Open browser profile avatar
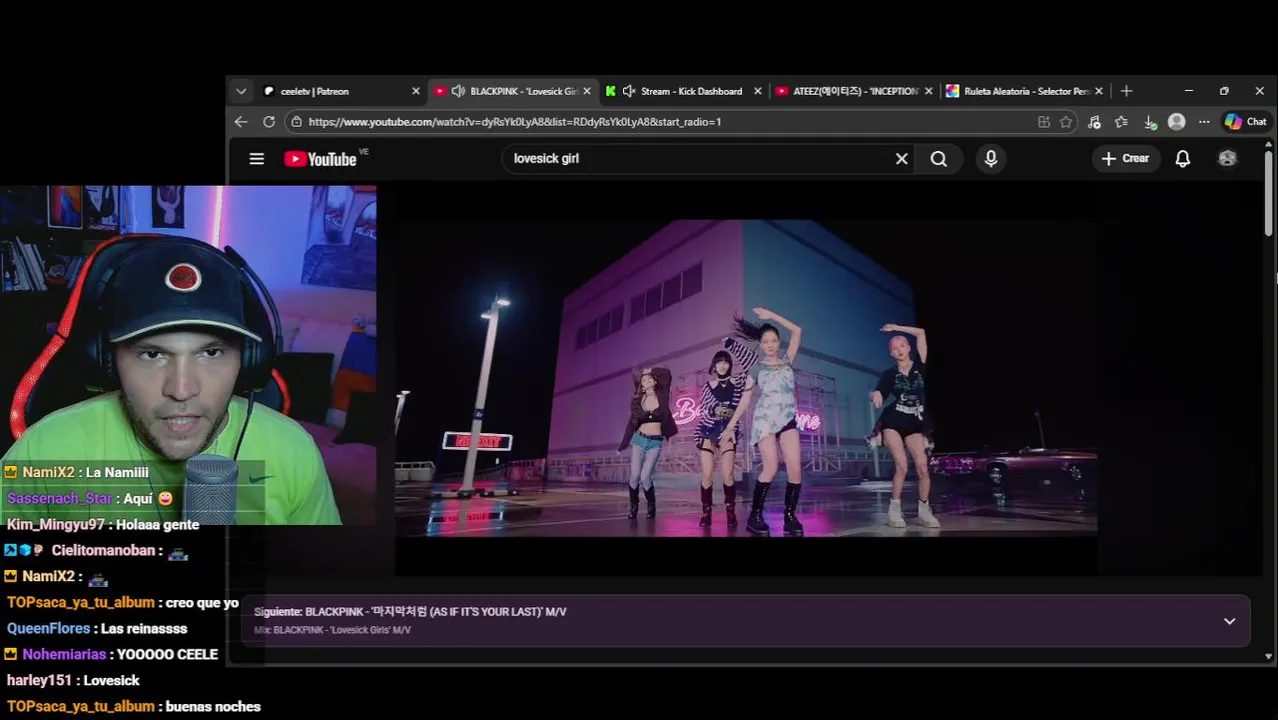Viewport: 1278px width, 720px height. pyautogui.click(x=1177, y=122)
